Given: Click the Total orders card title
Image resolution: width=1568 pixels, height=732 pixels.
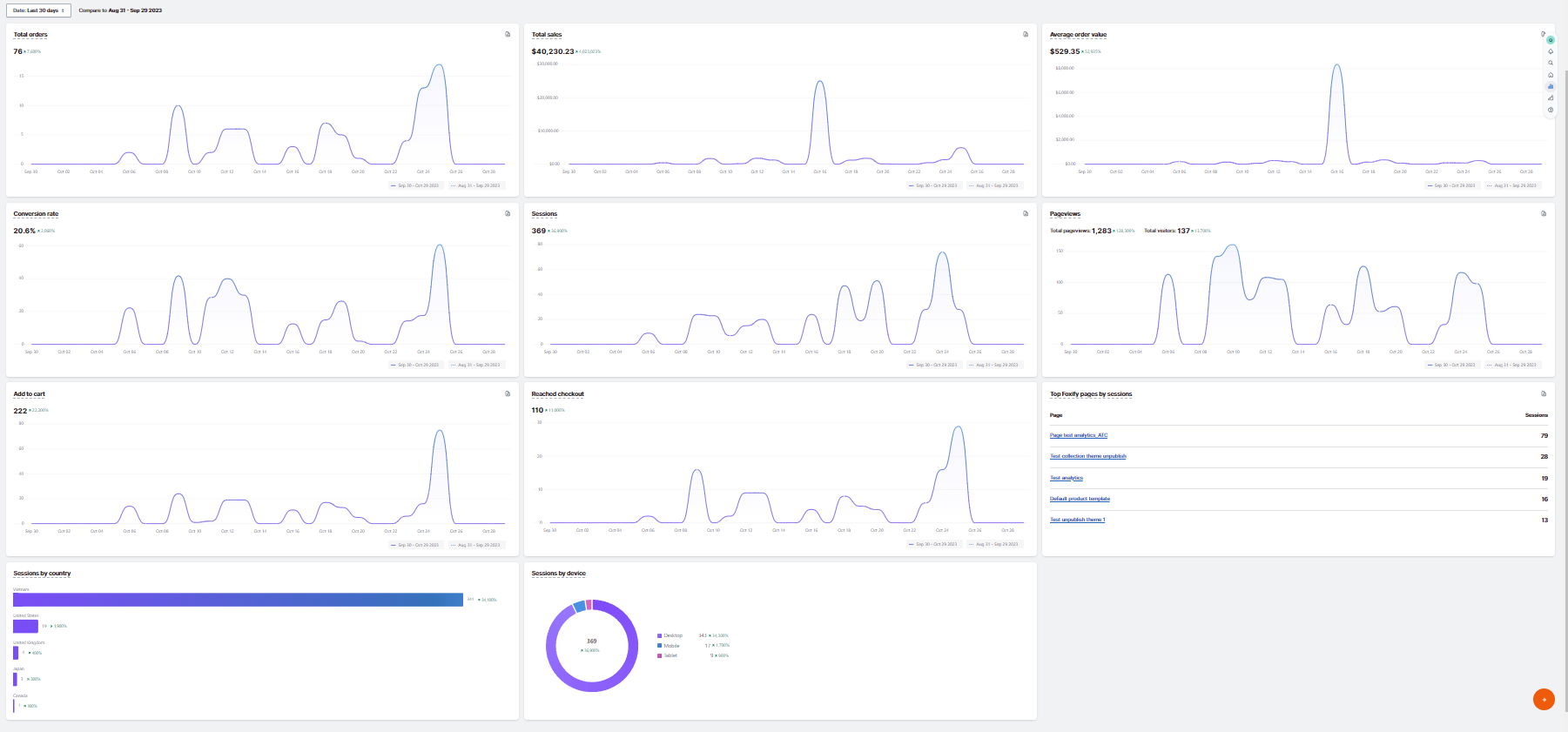Looking at the screenshot, I should point(30,35).
